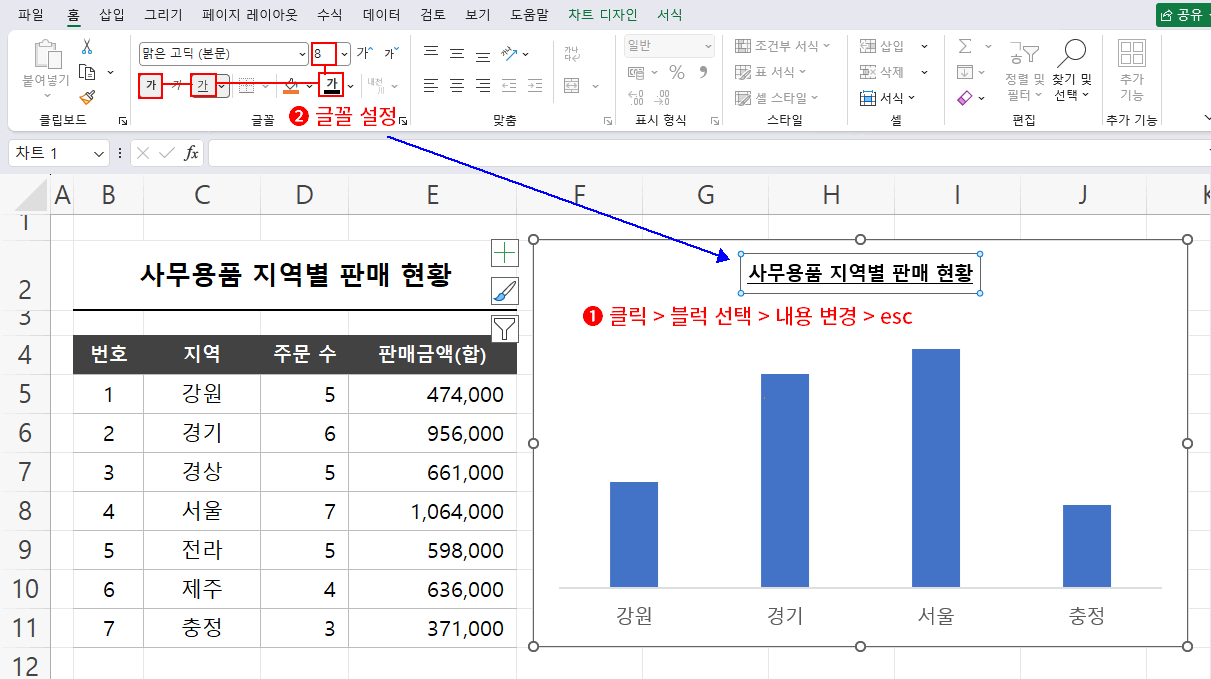Increase font size with the larger 가 icon
Image resolution: width=1211 pixels, height=679 pixels.
pos(365,53)
